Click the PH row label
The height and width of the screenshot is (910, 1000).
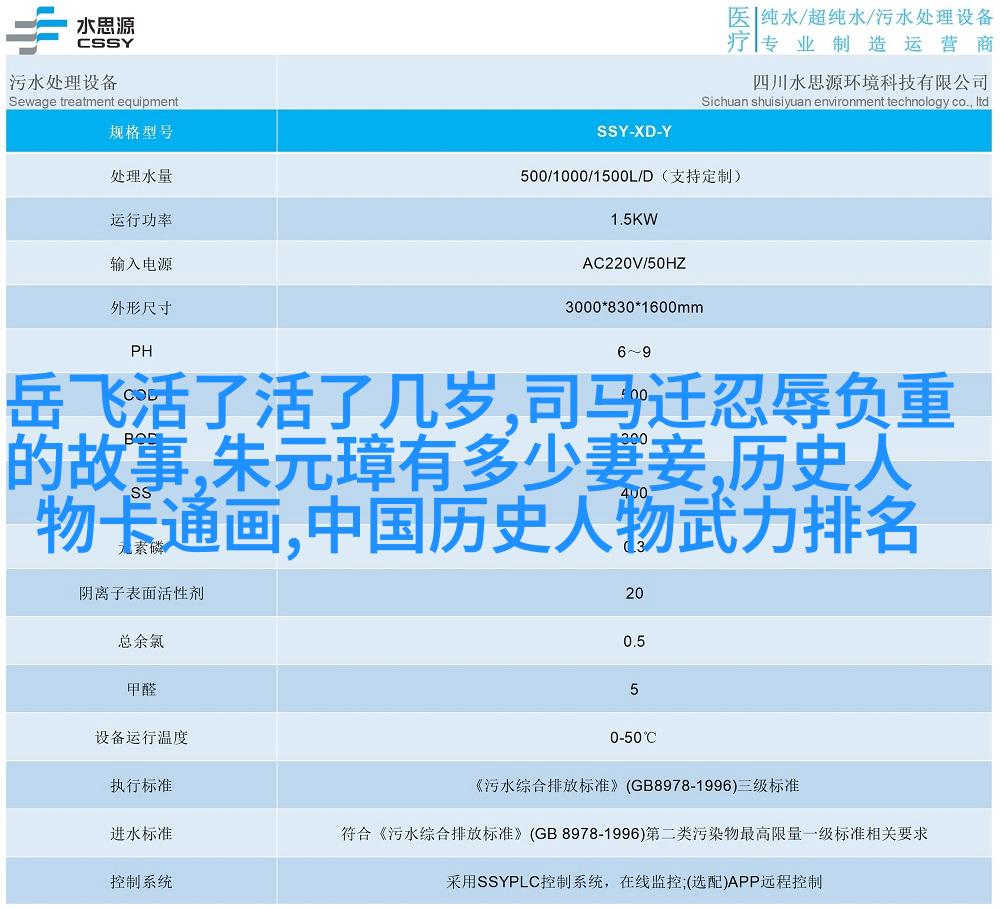[142, 351]
